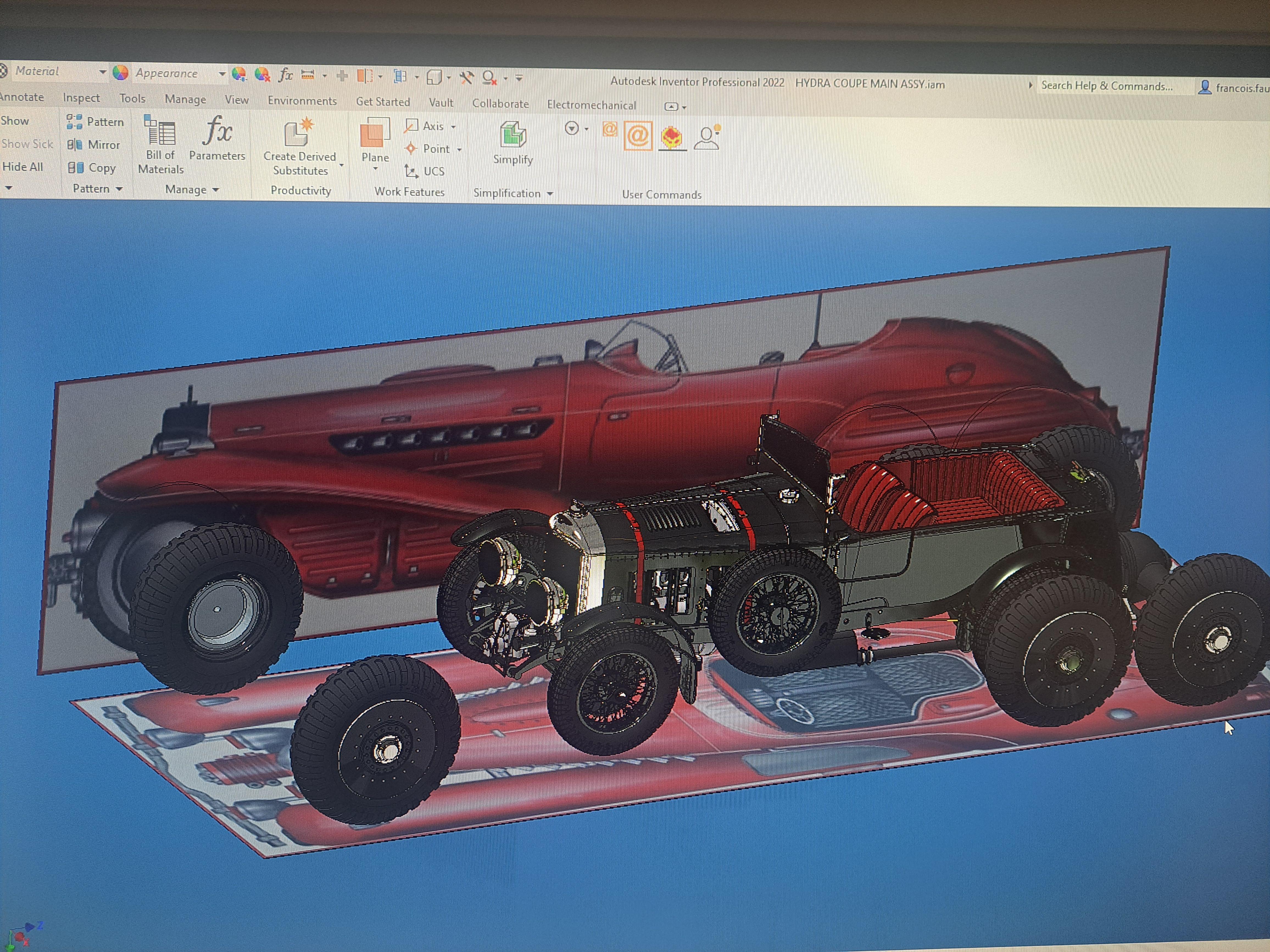Open the Plane tool dropdown arrow
The width and height of the screenshot is (1270, 952).
tap(375, 169)
